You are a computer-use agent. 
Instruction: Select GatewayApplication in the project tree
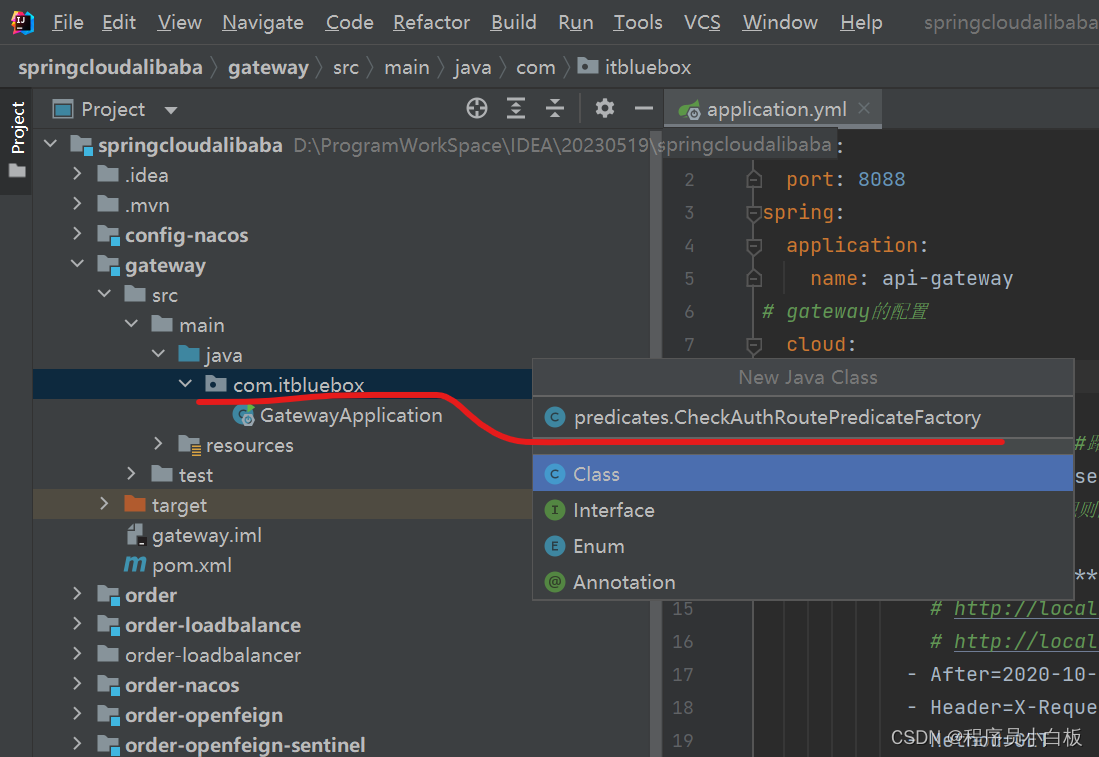pos(351,416)
